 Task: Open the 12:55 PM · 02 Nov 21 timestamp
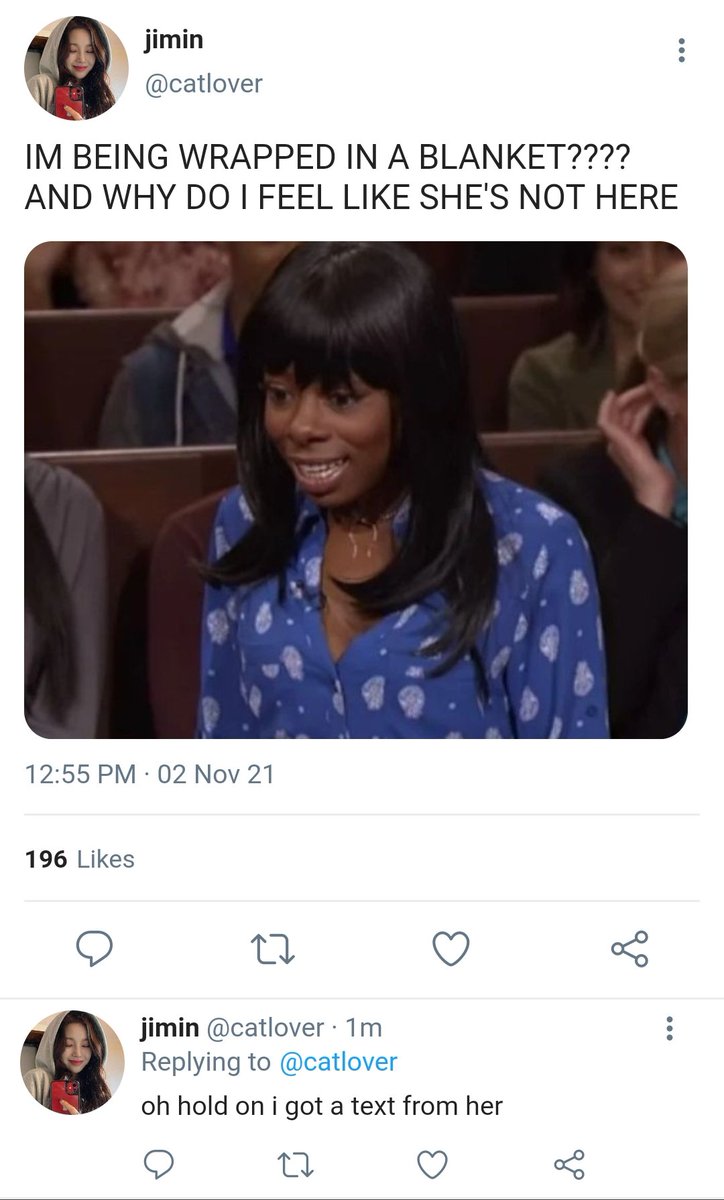pos(149,773)
